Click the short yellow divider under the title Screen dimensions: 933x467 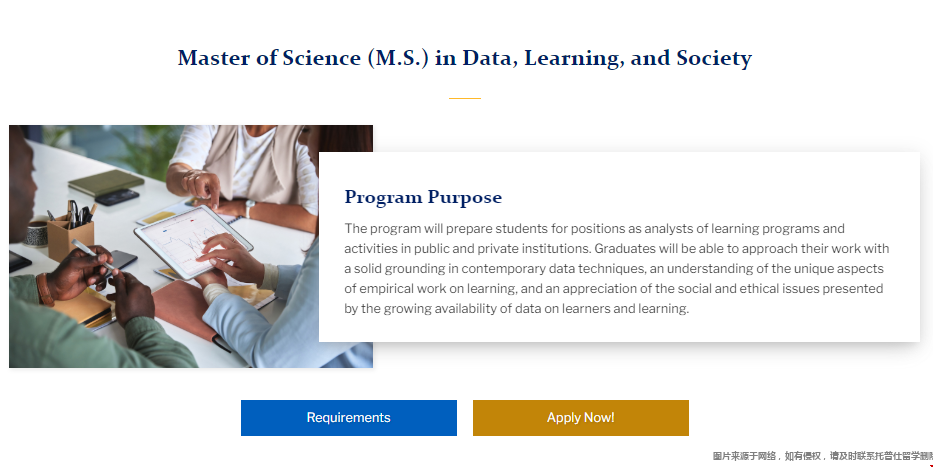coord(464,98)
